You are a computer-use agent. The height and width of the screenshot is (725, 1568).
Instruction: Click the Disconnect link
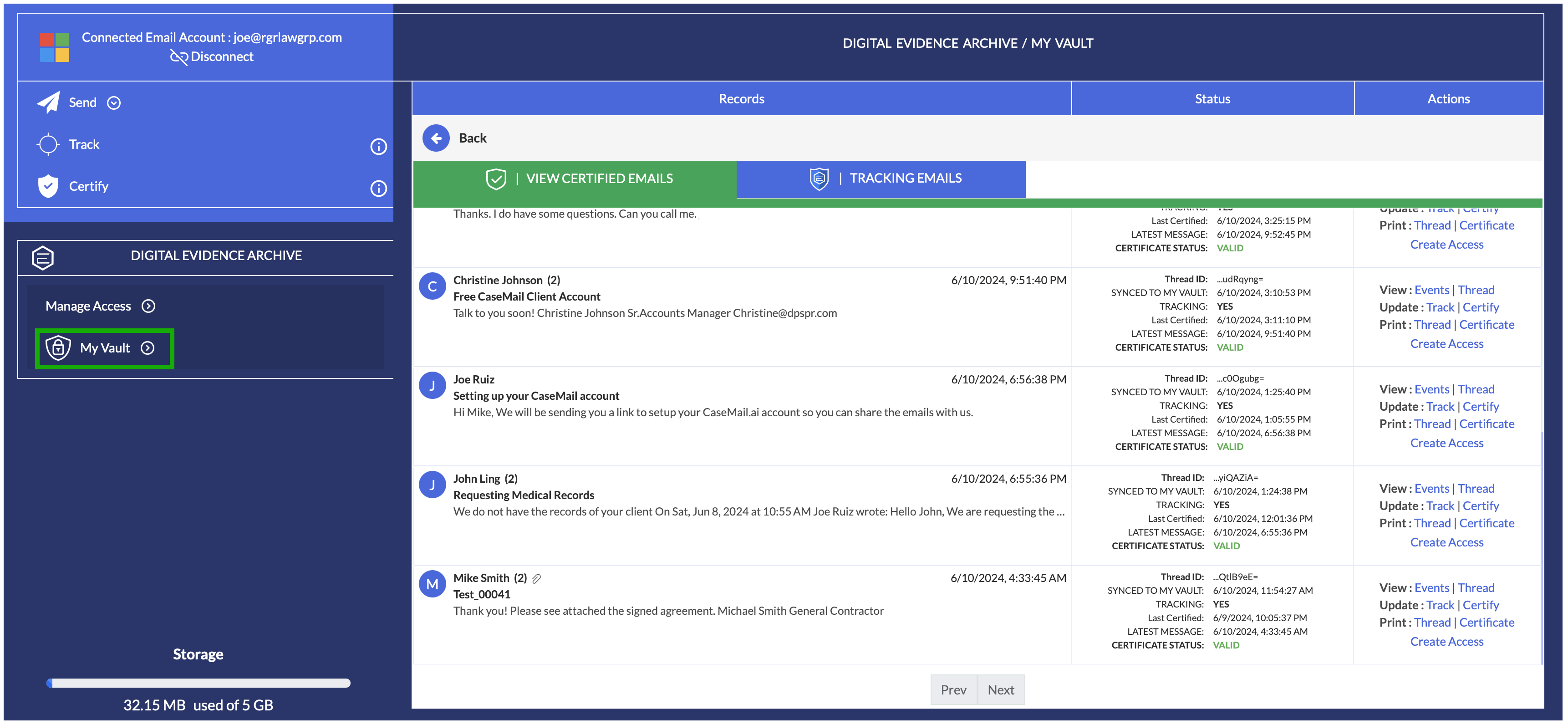coord(222,56)
